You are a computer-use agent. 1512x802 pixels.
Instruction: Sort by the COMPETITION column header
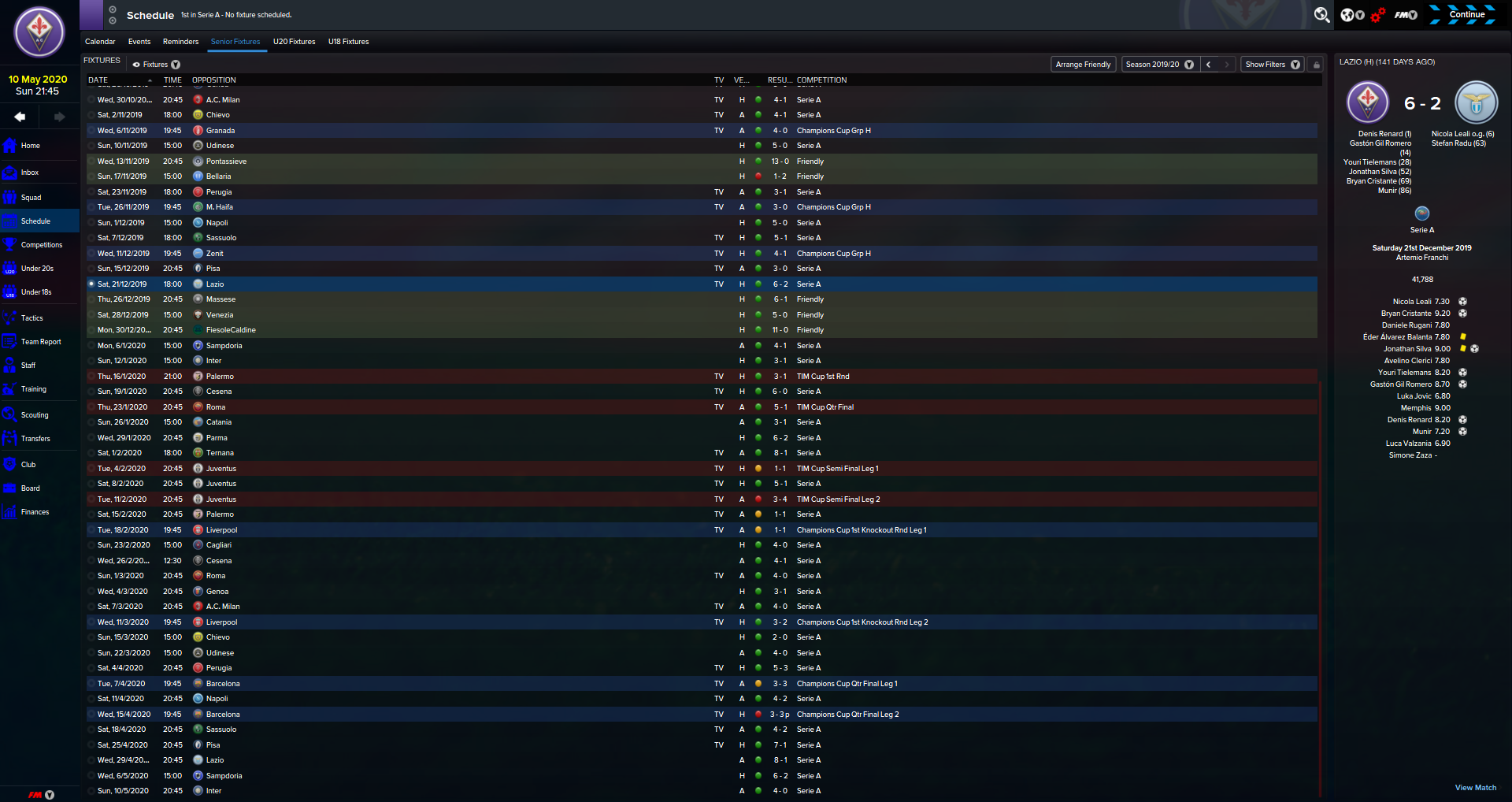click(x=821, y=80)
